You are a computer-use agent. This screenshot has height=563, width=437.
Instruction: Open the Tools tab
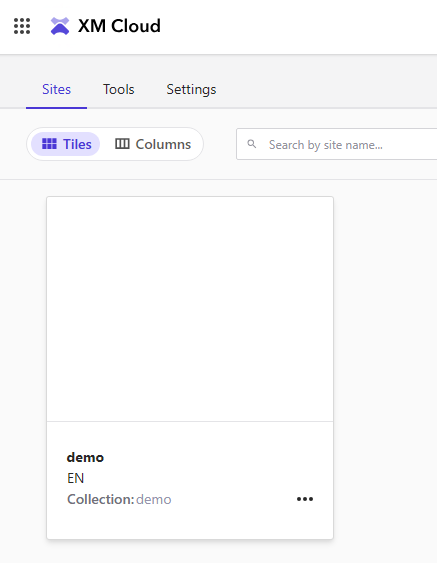coord(118,89)
